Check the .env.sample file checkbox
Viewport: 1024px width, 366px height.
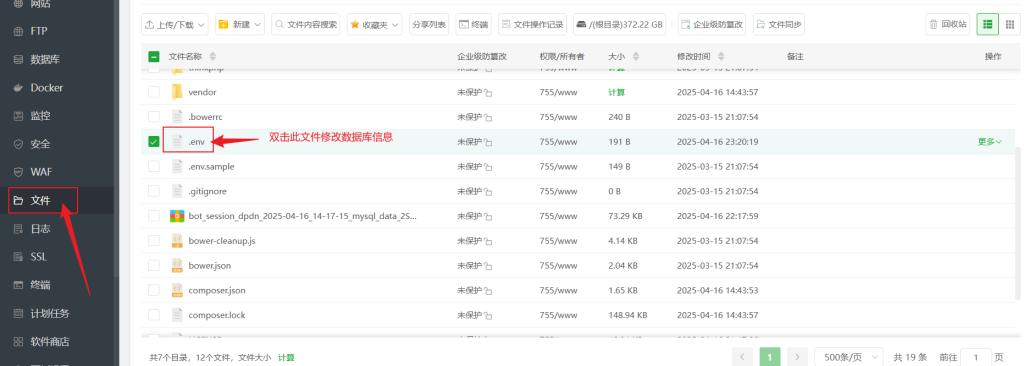(154, 166)
